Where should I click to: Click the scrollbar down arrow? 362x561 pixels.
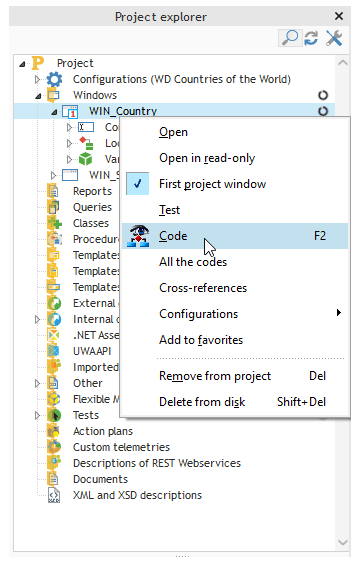point(343,542)
